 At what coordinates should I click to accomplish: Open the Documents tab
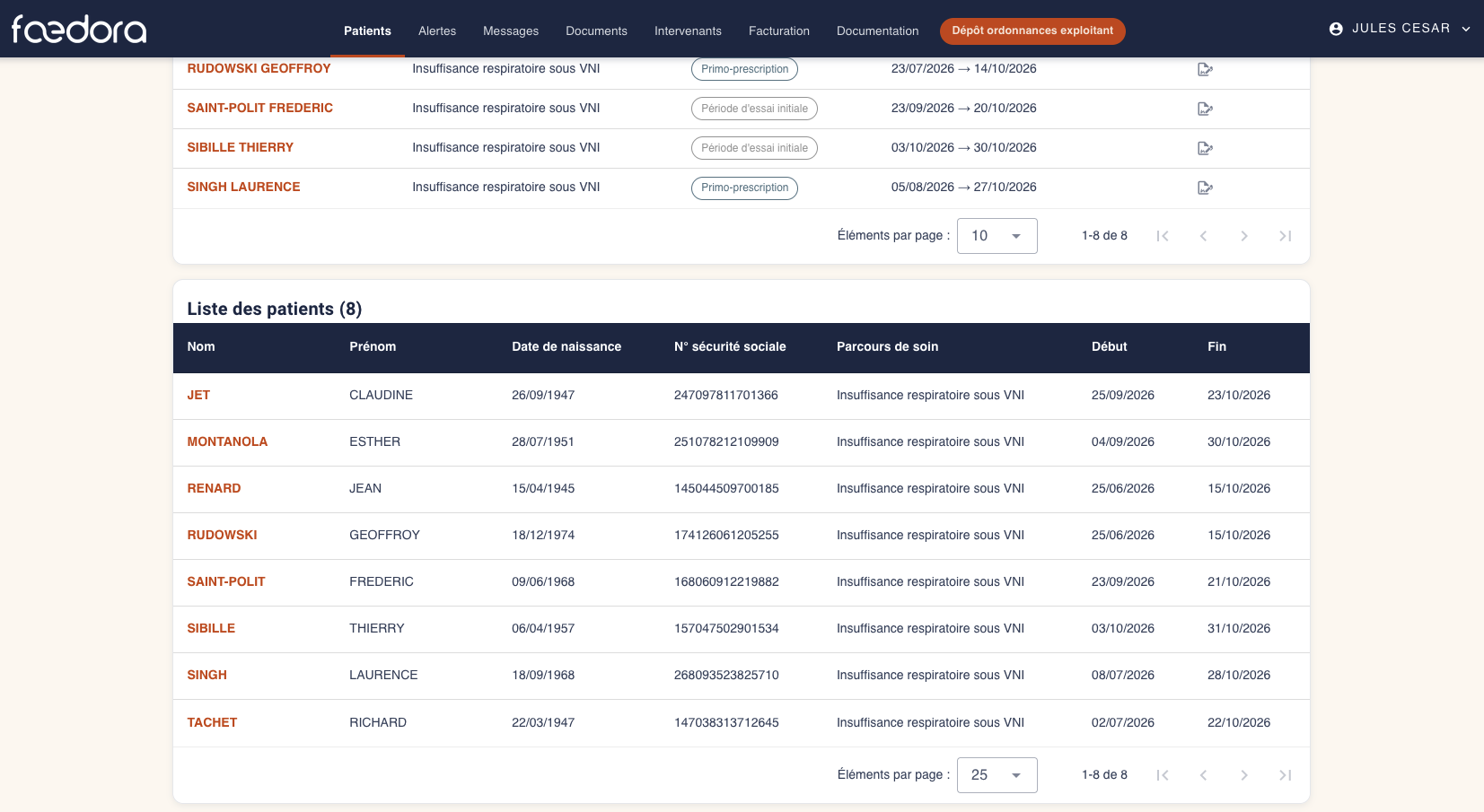(596, 31)
